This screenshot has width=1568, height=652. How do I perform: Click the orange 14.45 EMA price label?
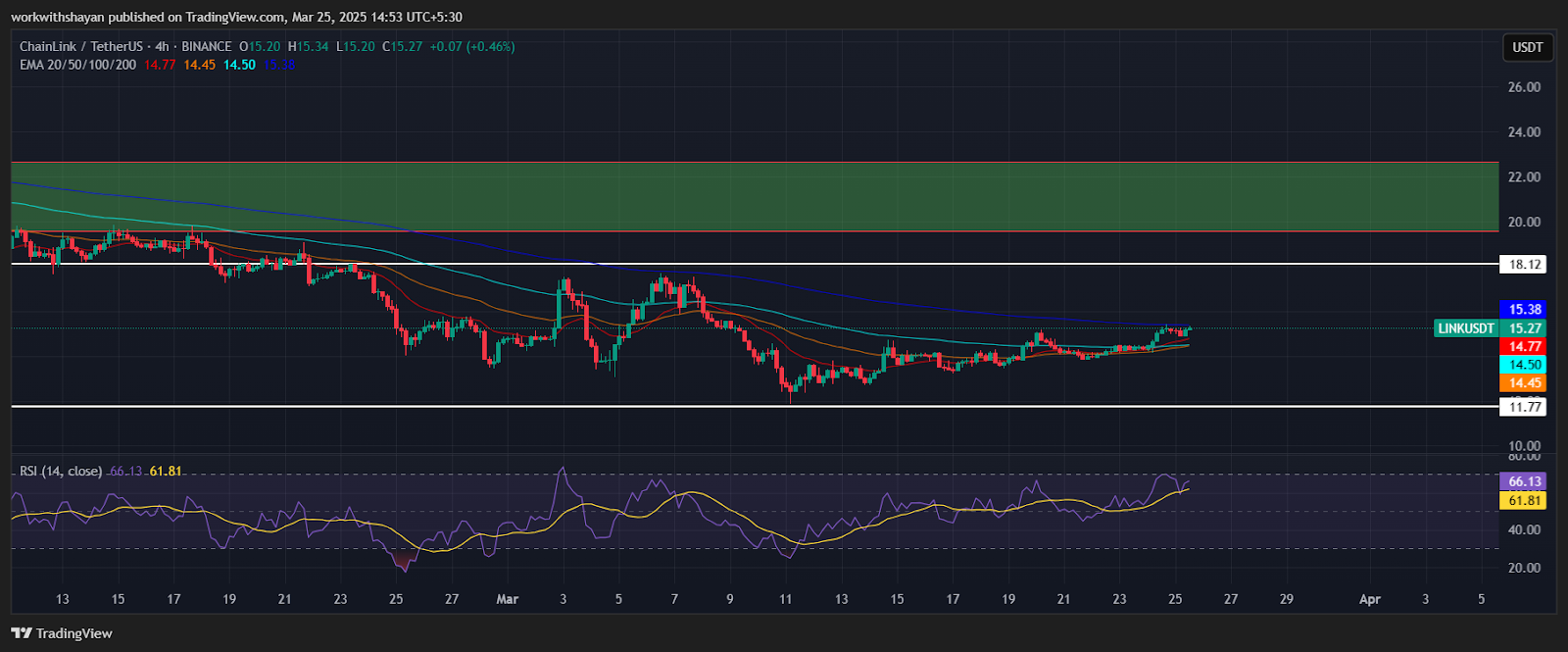[x=1524, y=383]
